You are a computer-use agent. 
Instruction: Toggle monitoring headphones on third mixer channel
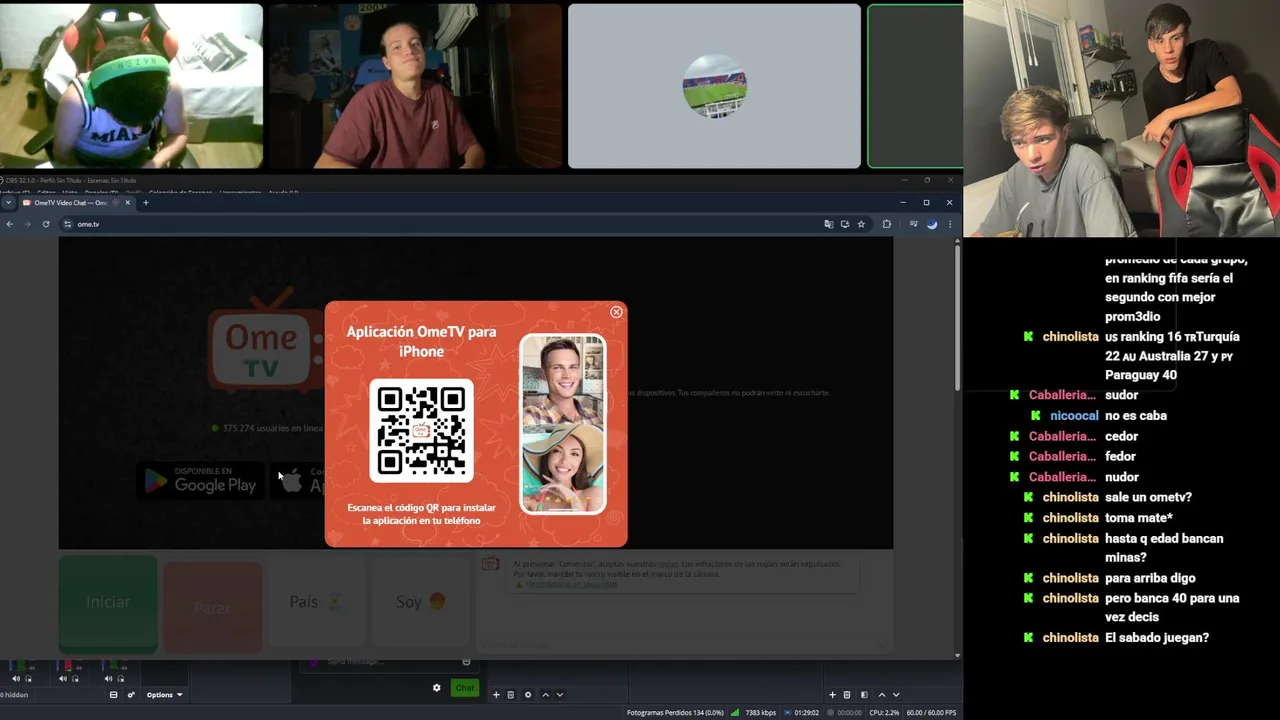pyautogui.click(x=120, y=679)
